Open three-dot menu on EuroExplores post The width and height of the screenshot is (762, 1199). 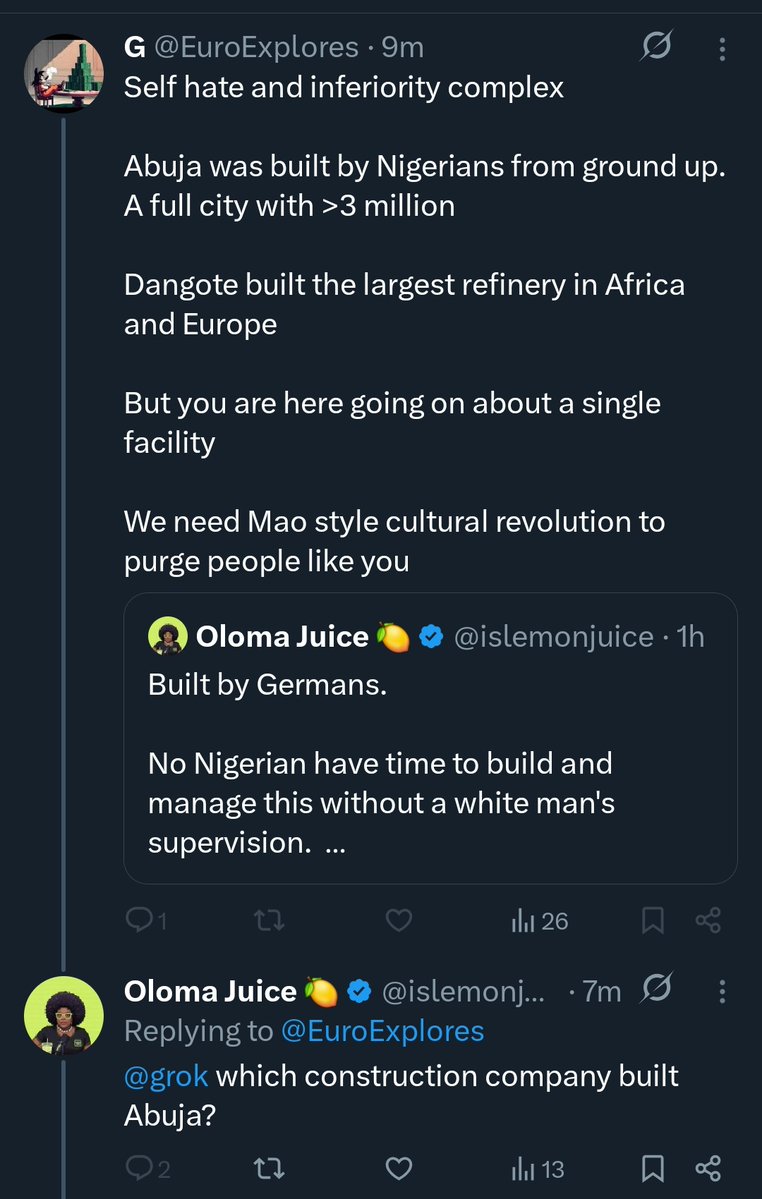pos(723,47)
